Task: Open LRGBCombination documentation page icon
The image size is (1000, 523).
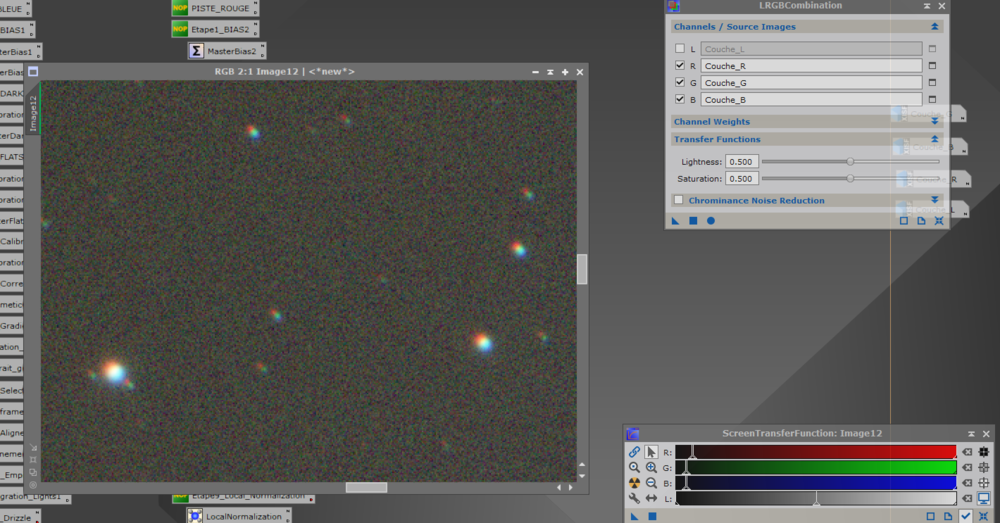Action: click(921, 221)
